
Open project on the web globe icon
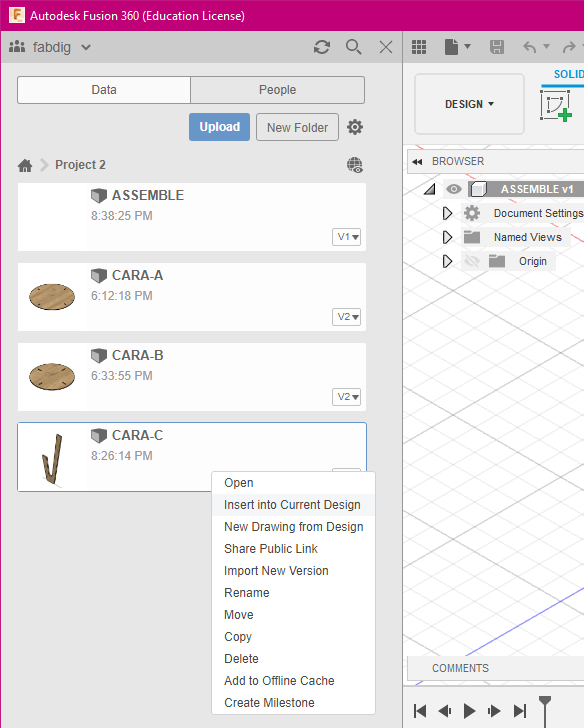click(x=355, y=165)
